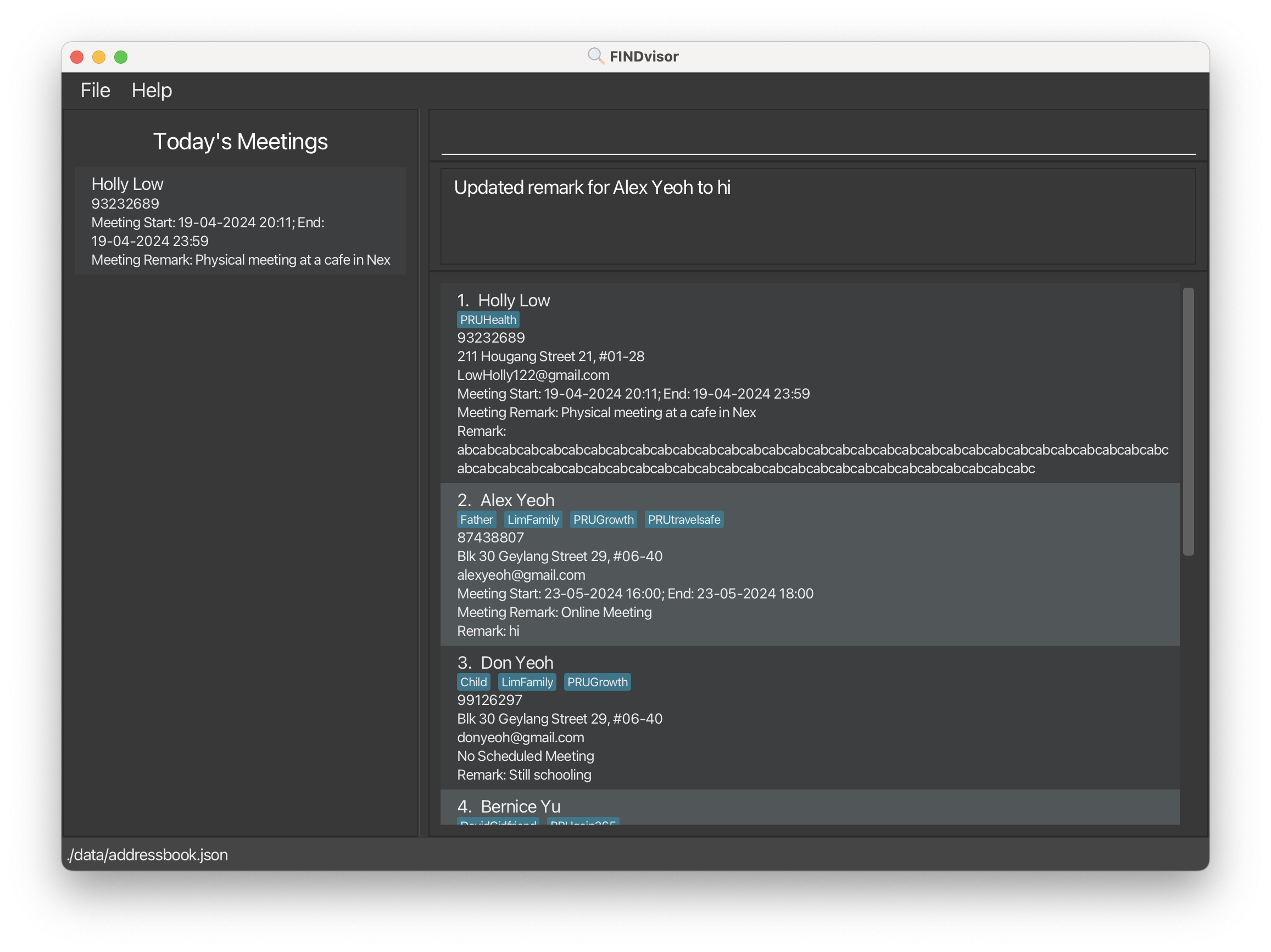Open the Help menu
The image size is (1271, 952).
(x=151, y=90)
